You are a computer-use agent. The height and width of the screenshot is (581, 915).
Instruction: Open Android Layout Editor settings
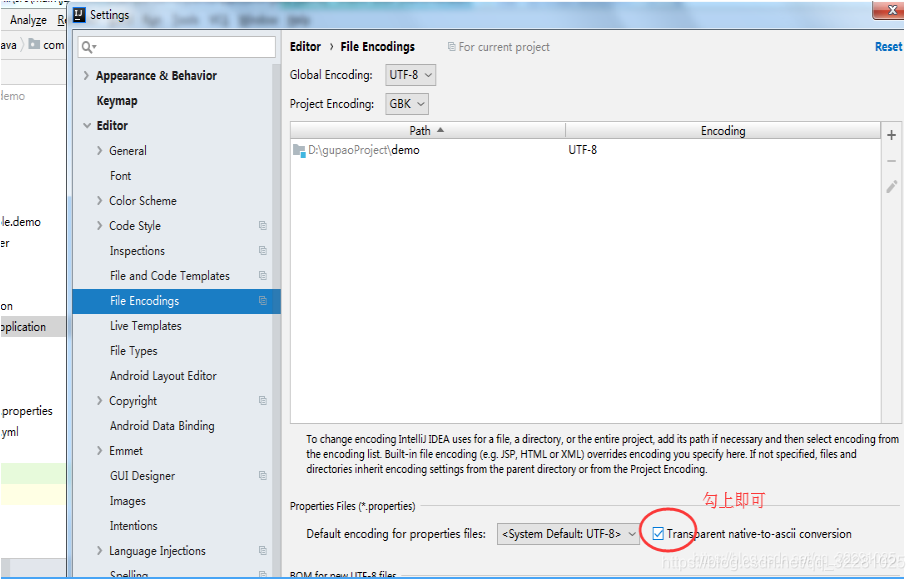163,376
